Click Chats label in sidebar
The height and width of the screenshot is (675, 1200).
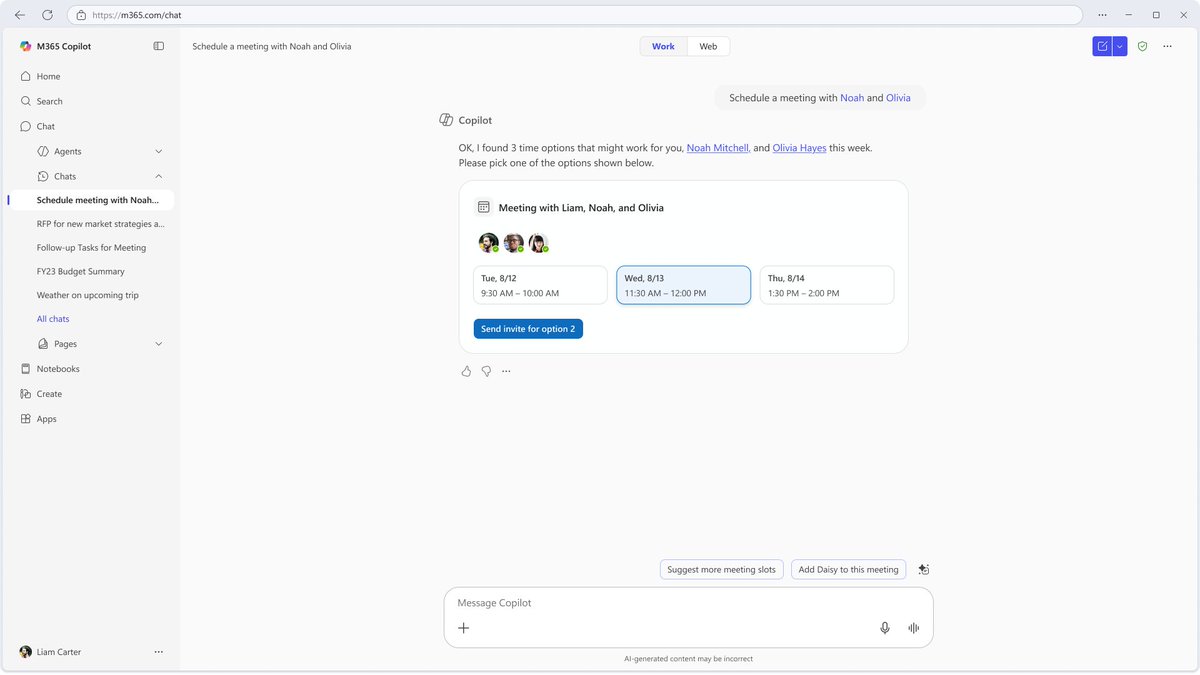point(65,176)
